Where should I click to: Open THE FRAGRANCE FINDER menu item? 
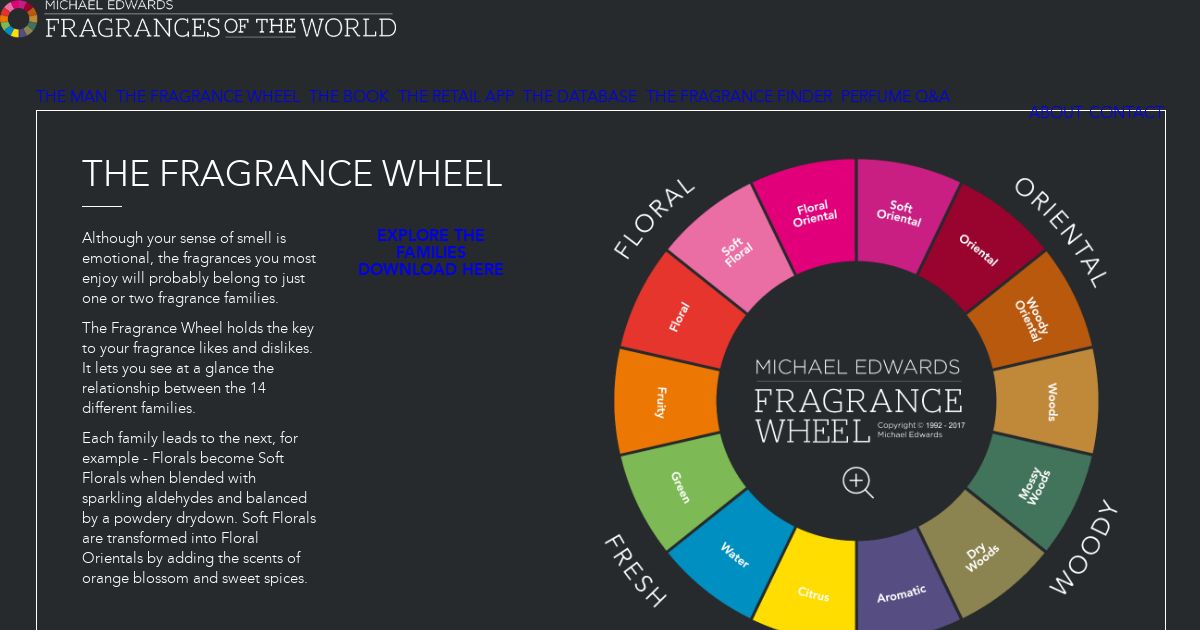pos(739,97)
